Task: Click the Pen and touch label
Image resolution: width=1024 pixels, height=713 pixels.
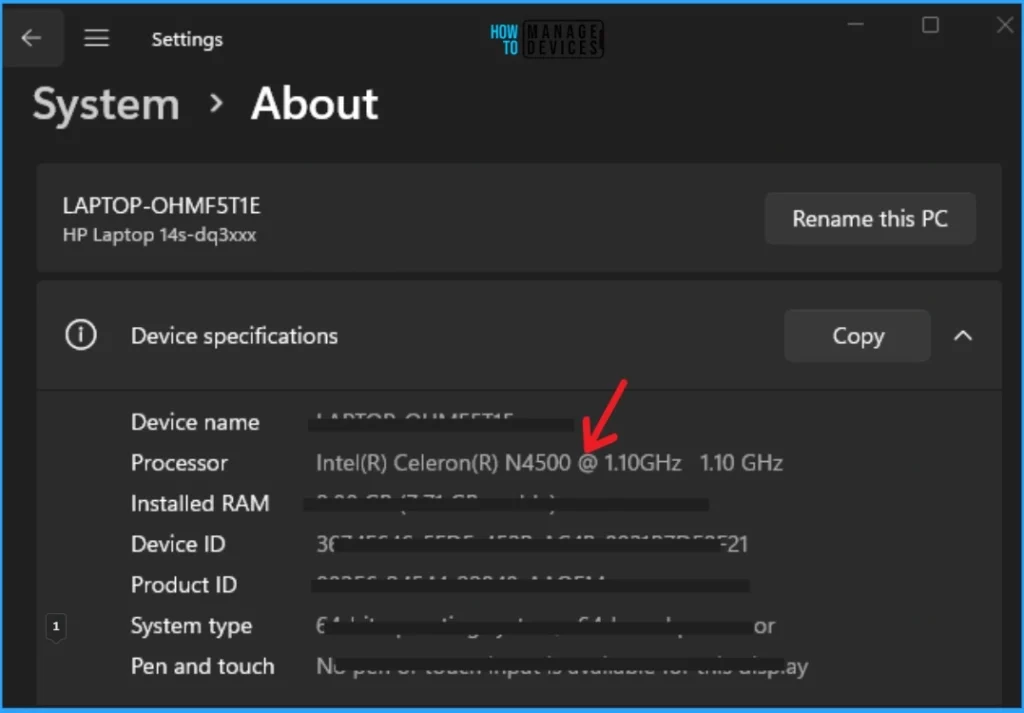Action: click(202, 667)
